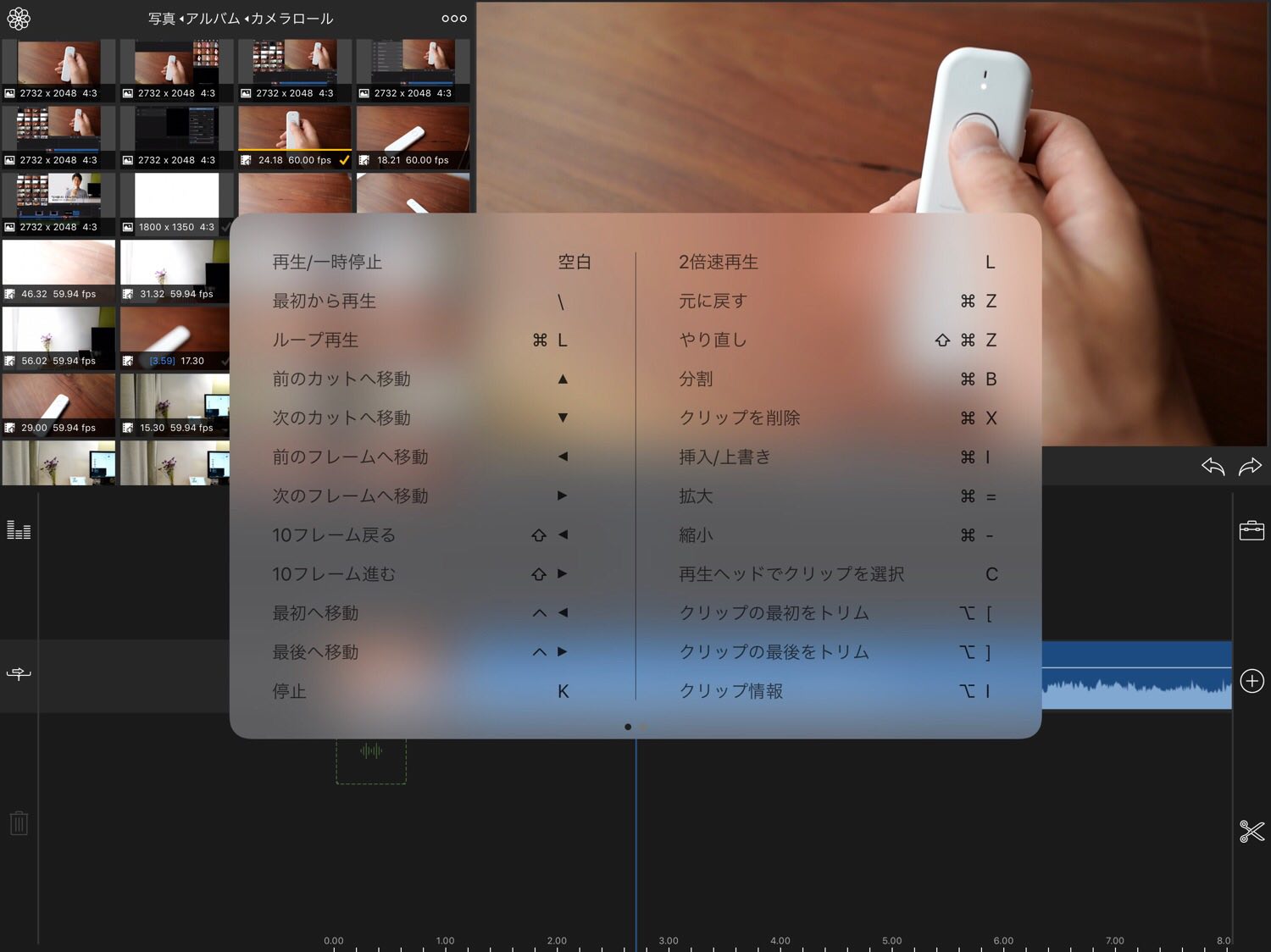
Task: Open the audio mixer bars icon
Action: [19, 530]
